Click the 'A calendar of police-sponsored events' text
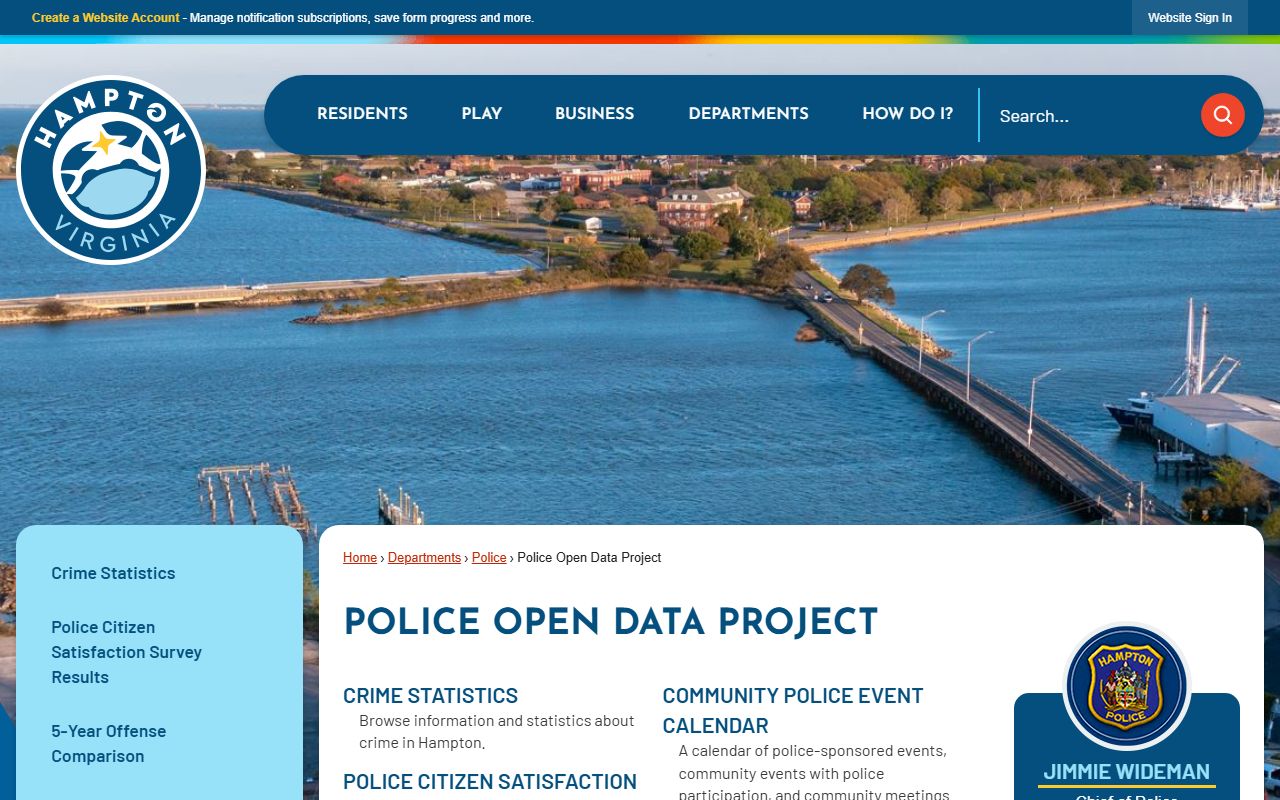 click(814, 773)
